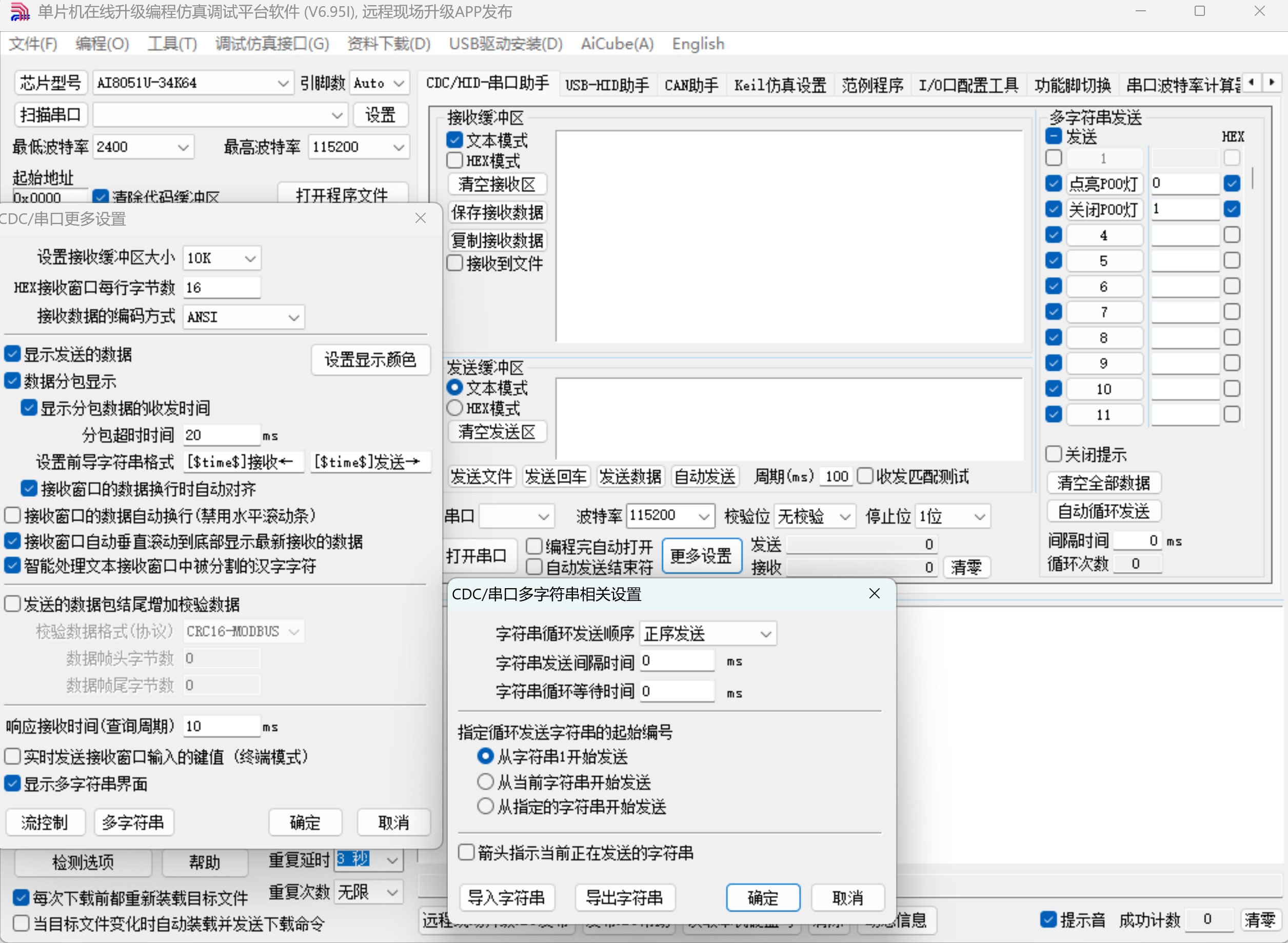This screenshot has width=1288, height=943.
Task: Enable 关闭提示 checkbox
Action: click(1054, 454)
